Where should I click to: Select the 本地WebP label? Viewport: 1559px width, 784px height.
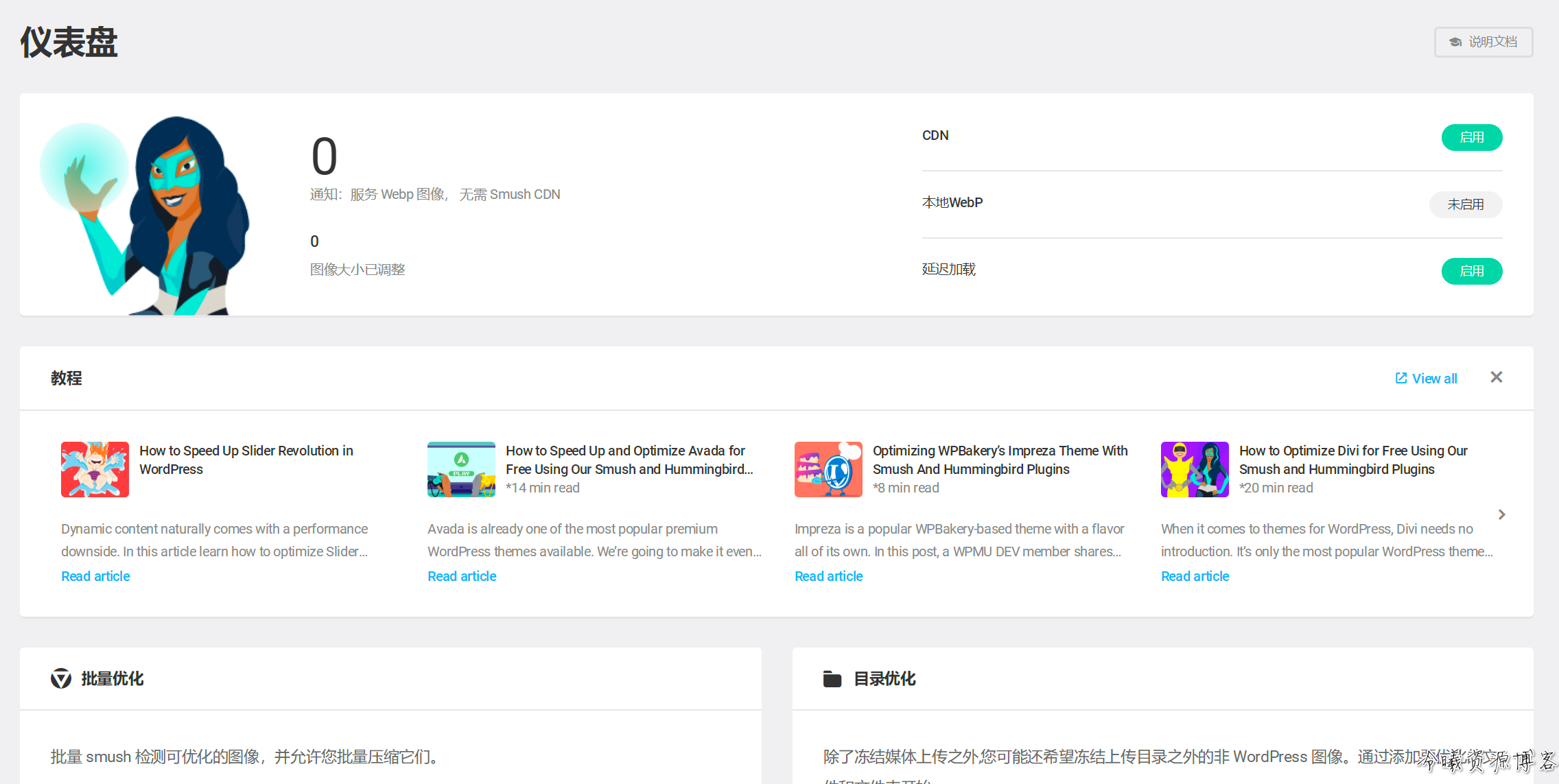(952, 202)
